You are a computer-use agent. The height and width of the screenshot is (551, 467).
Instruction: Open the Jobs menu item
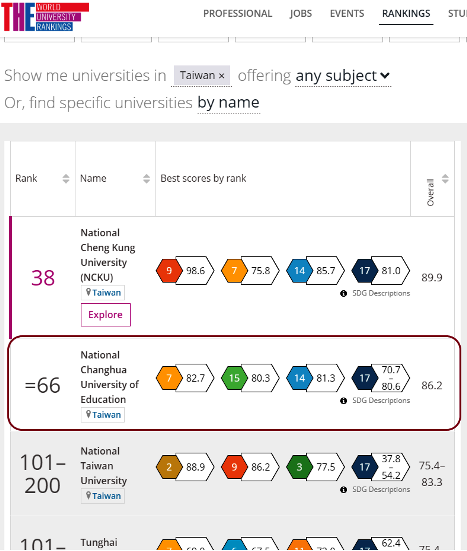tap(301, 14)
